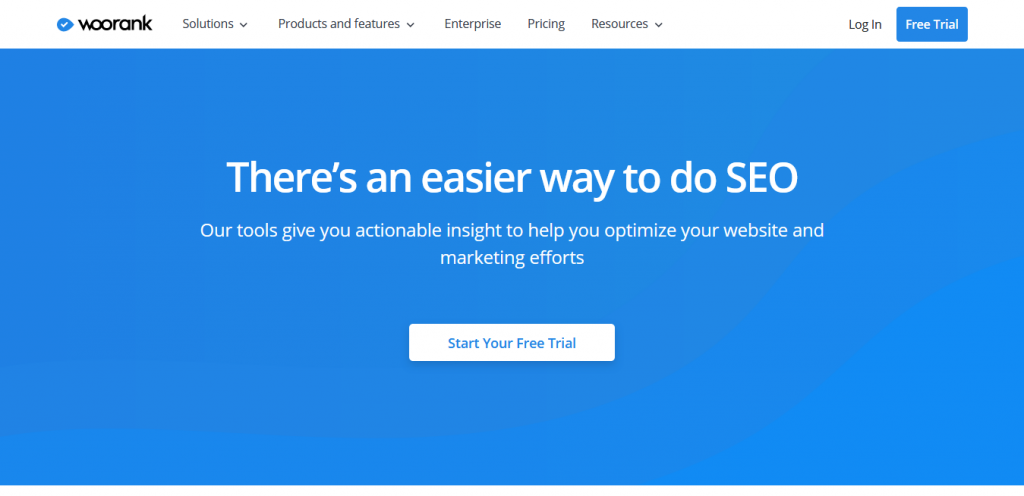Expand the chevron beside Products and features

(410, 25)
